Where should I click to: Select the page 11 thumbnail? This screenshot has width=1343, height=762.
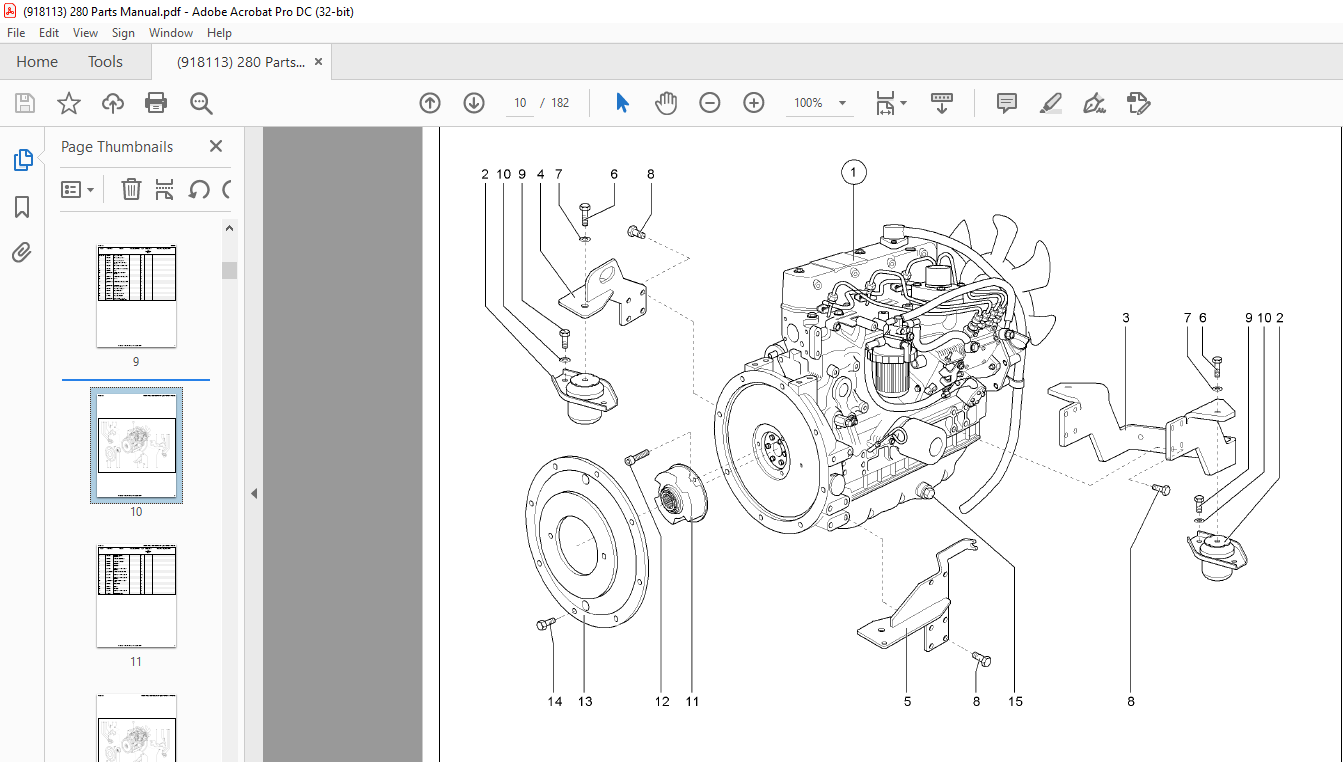[136, 596]
